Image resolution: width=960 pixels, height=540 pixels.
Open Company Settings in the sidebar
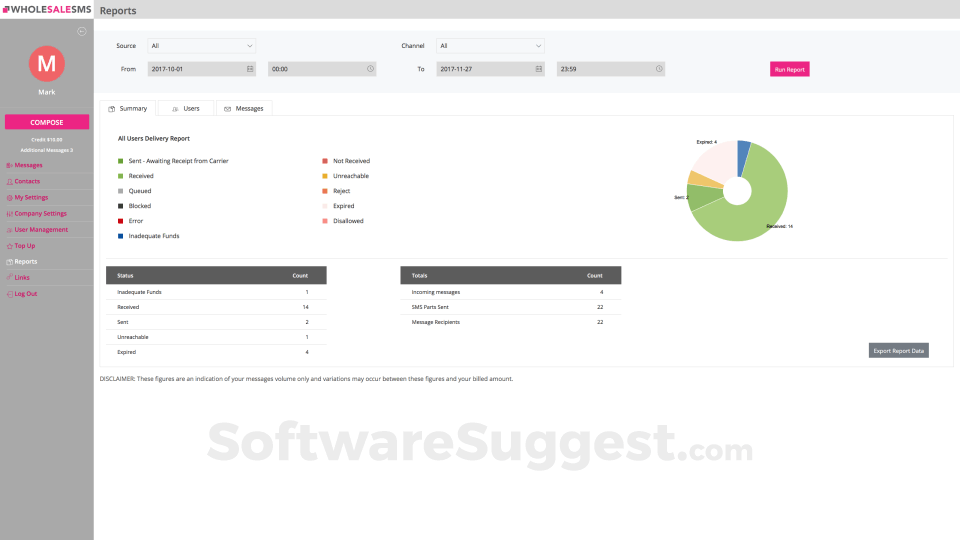point(40,213)
